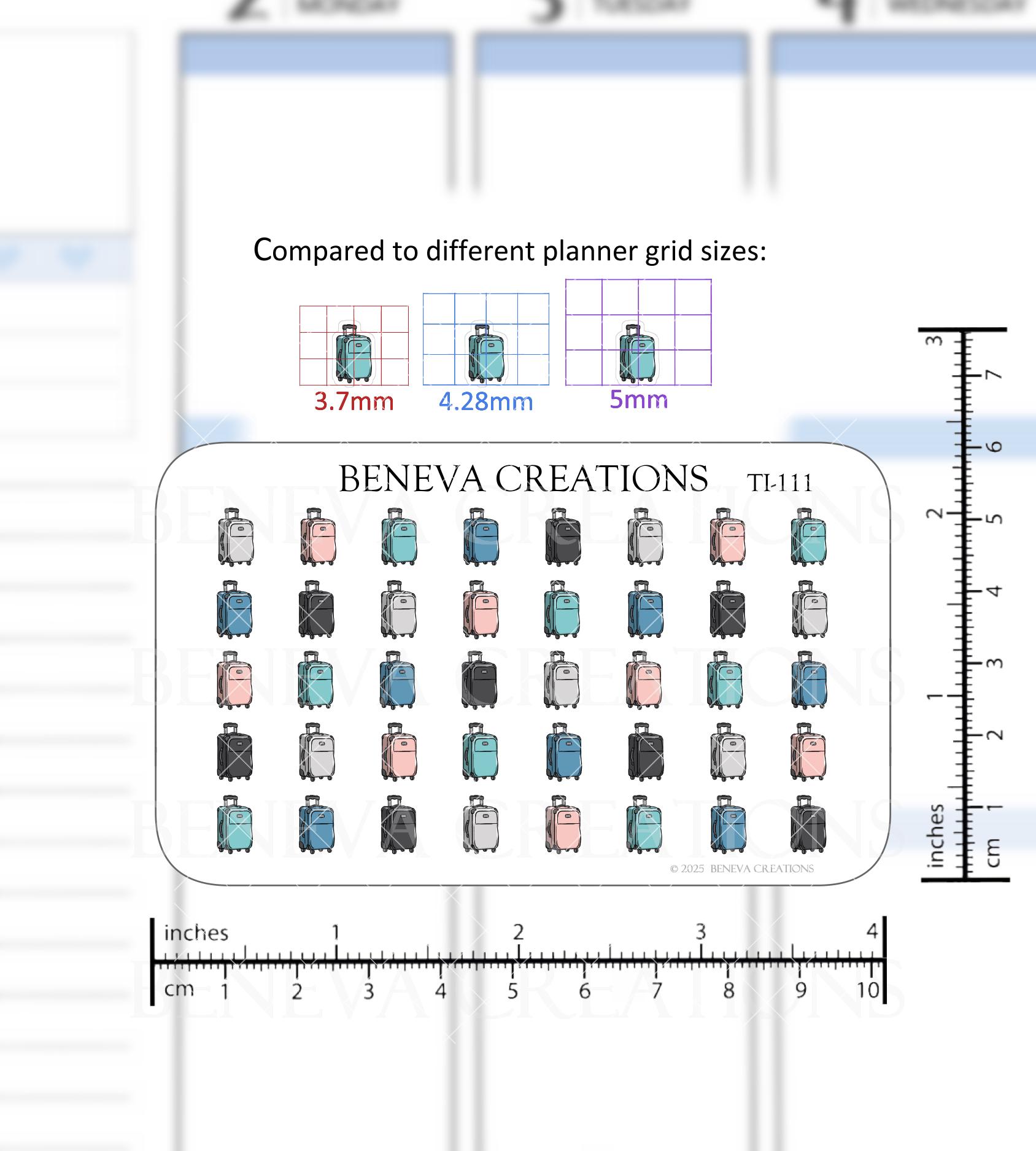
Task: Click the 5 cm mark on the horizontal ruler
Action: pos(512,991)
